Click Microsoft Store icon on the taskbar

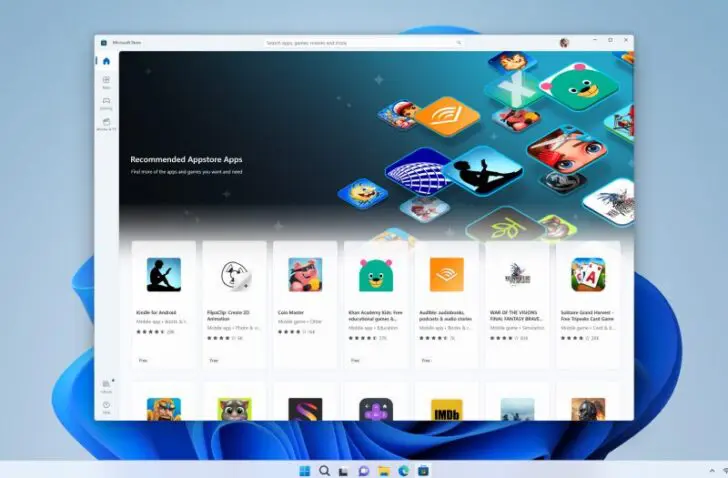click(423, 470)
